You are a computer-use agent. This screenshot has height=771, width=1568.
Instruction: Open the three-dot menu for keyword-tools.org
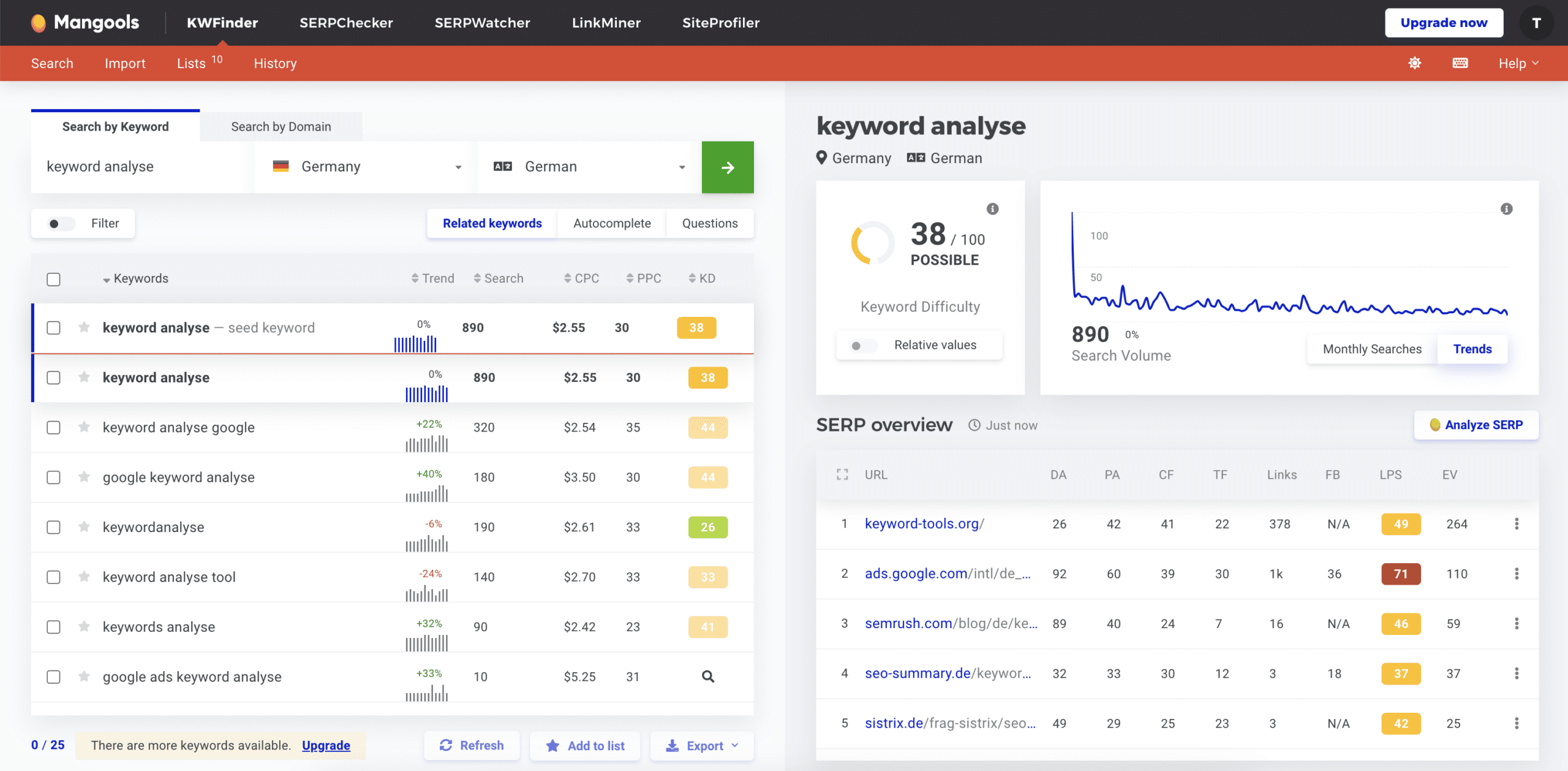click(x=1517, y=524)
